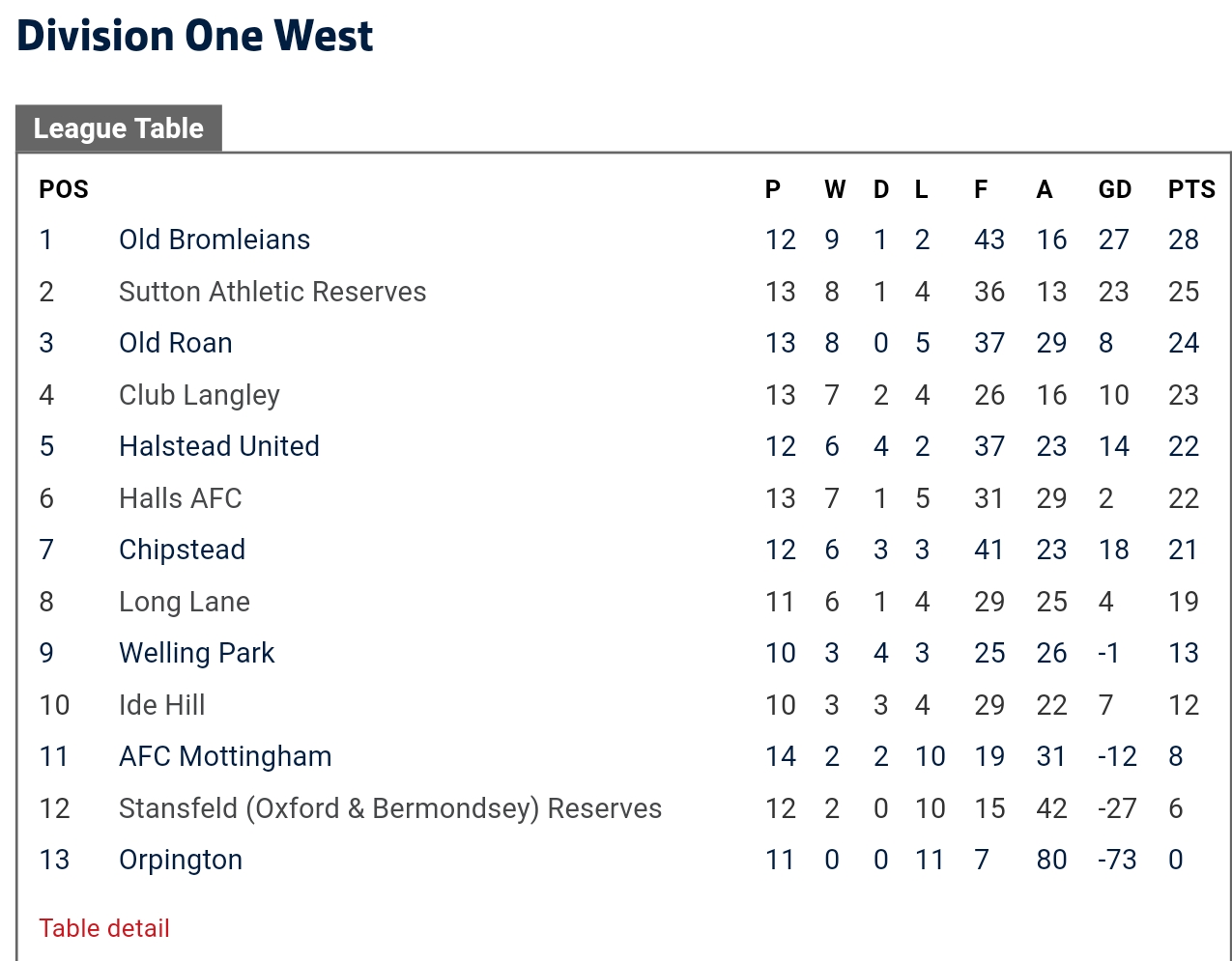Click Old Bromleians' 28 points value

1184,240
